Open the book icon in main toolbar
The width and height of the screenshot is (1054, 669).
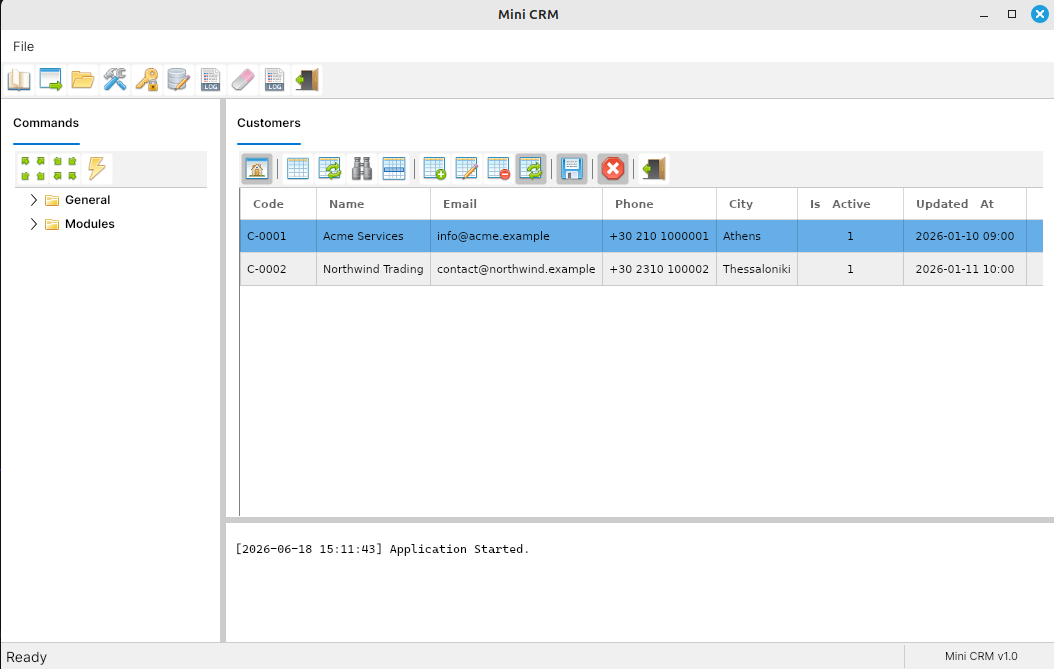pos(19,79)
